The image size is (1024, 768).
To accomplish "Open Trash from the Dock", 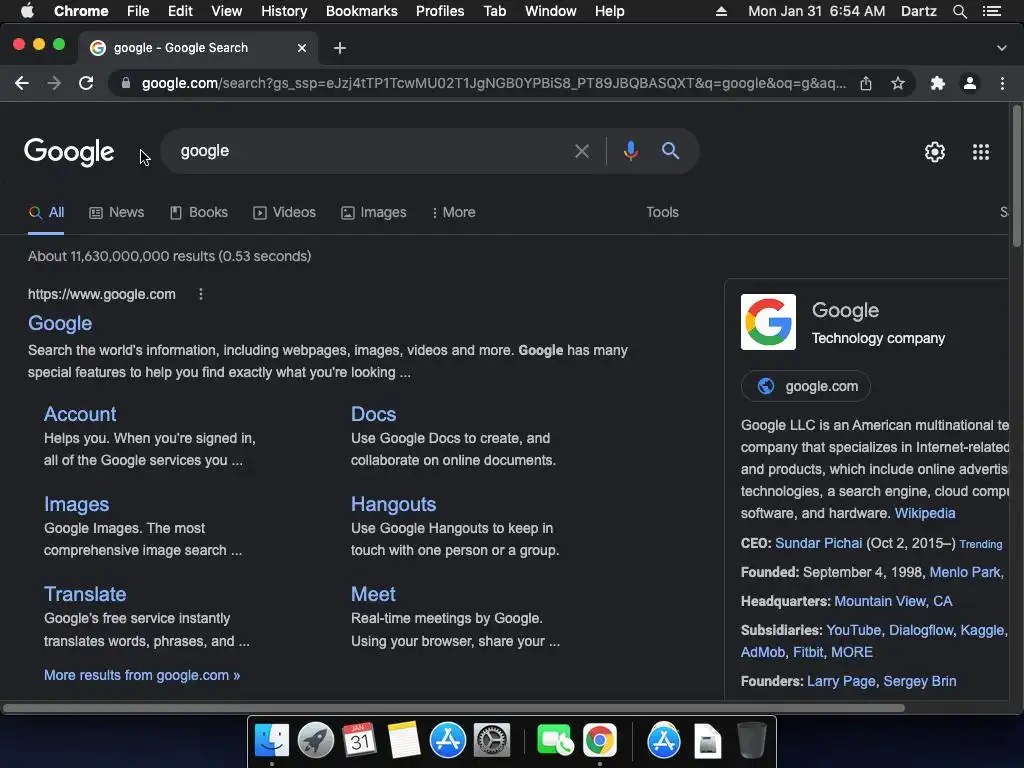I will [751, 741].
